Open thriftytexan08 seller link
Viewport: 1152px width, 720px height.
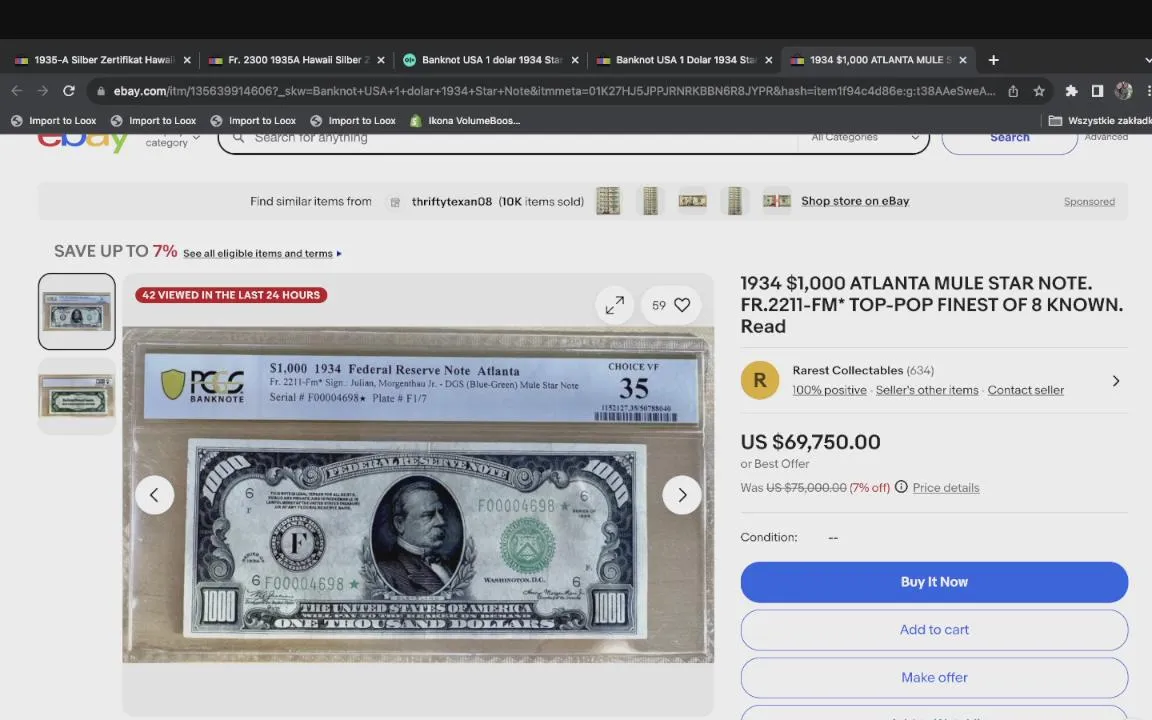coord(452,201)
